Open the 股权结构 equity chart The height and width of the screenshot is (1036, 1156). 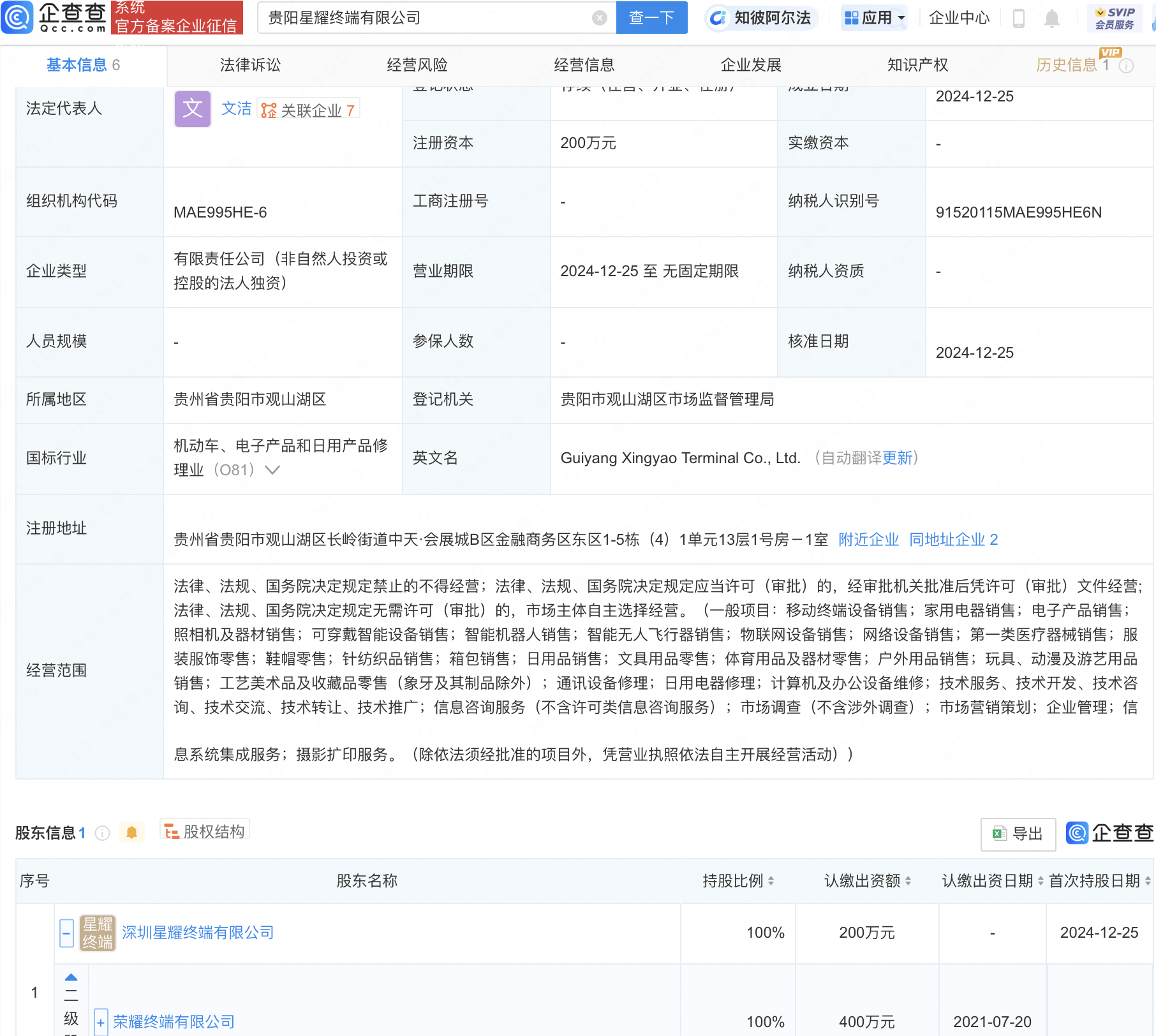pos(205,831)
